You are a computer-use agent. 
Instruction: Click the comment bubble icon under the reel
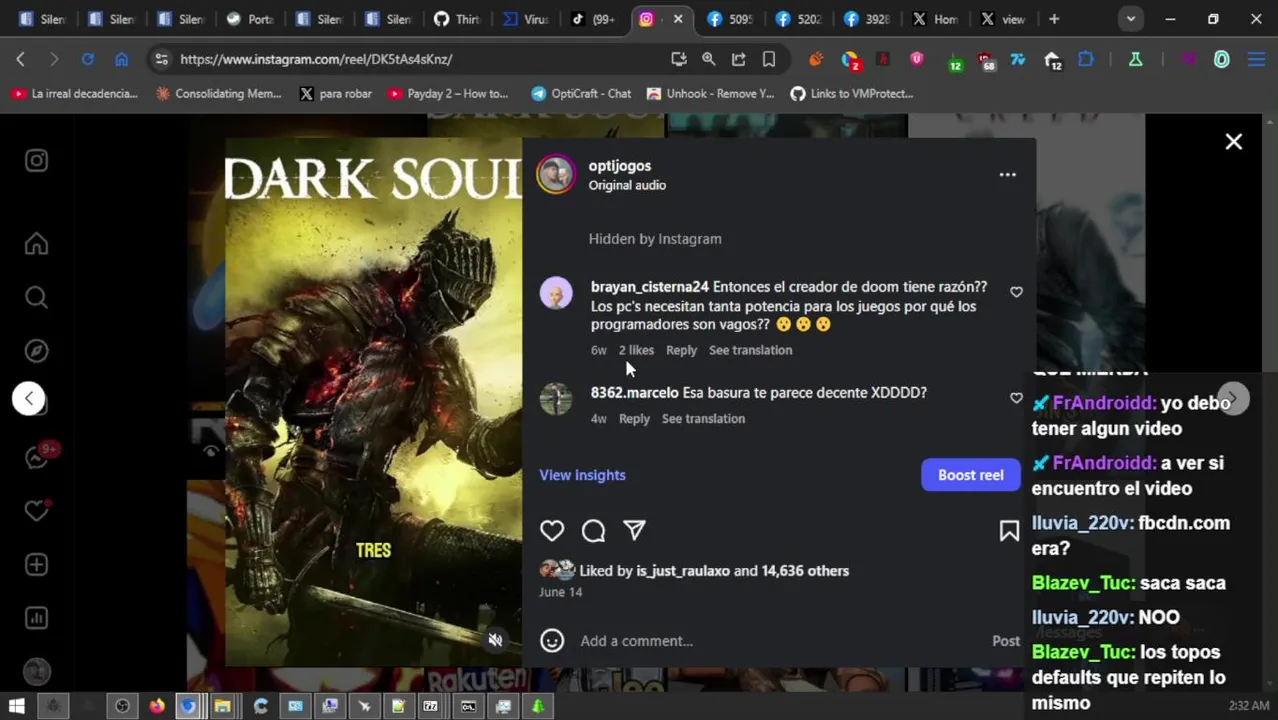pos(593,531)
